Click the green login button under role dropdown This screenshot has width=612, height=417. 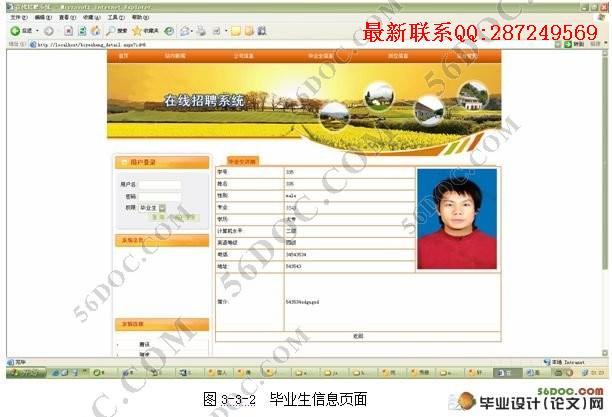click(158, 217)
